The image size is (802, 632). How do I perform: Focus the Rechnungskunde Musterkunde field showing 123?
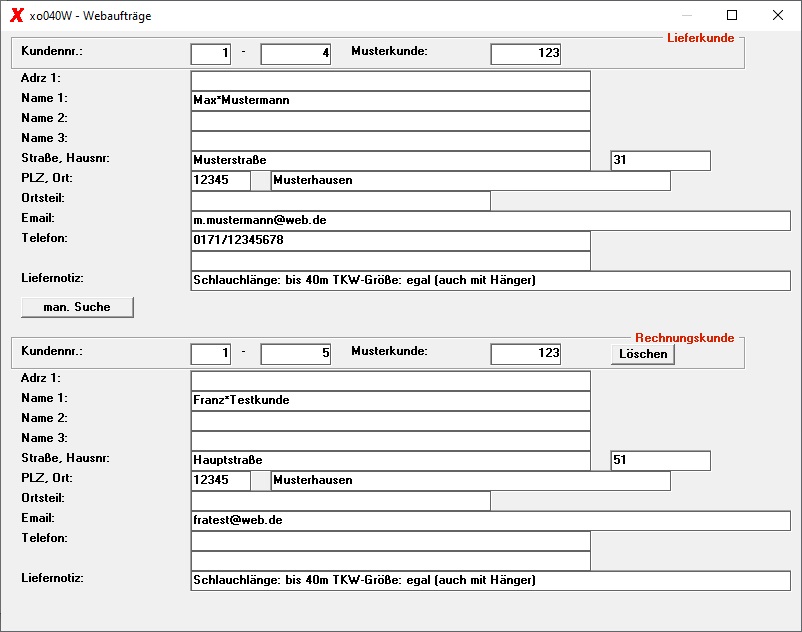click(x=526, y=354)
